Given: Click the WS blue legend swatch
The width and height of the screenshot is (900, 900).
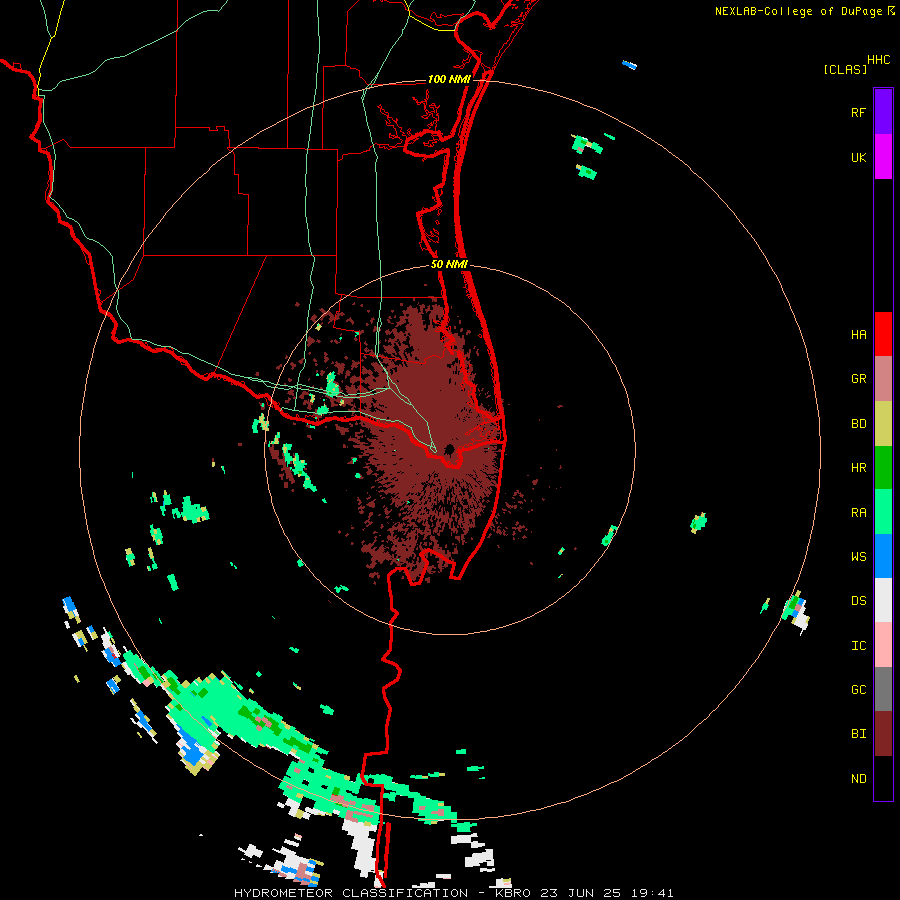Looking at the screenshot, I should point(883,556).
